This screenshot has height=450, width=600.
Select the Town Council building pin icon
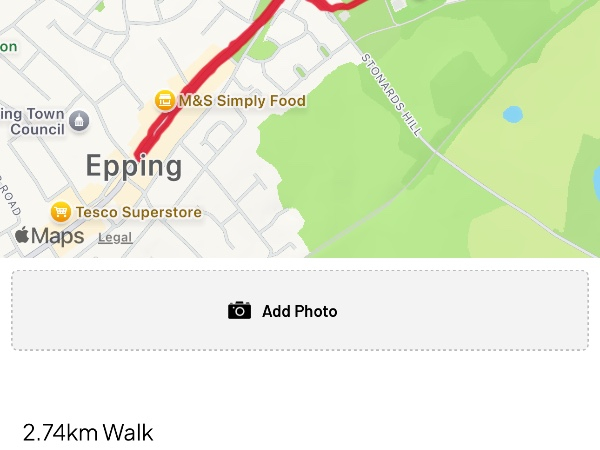tap(79, 122)
